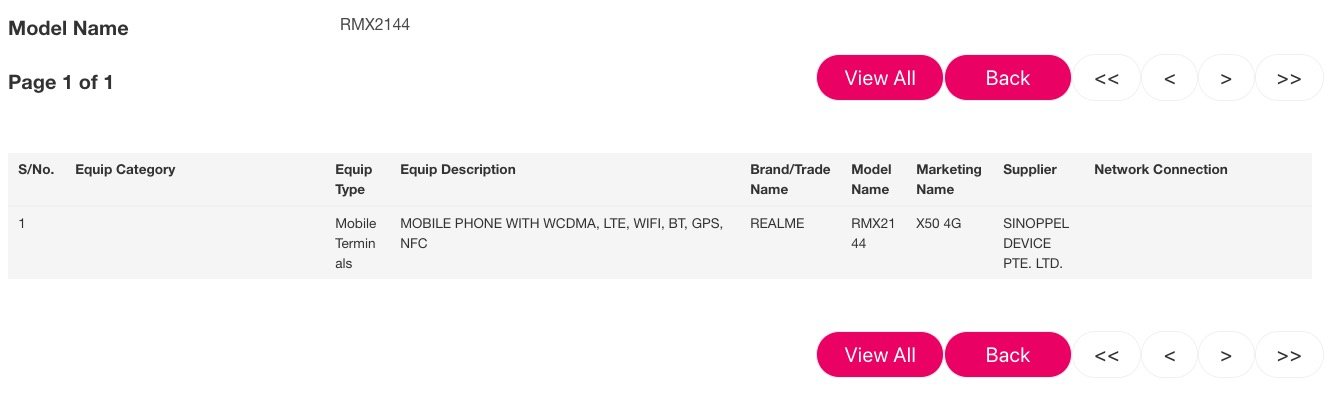Click the last-page >> arrow below the table

click(1289, 355)
